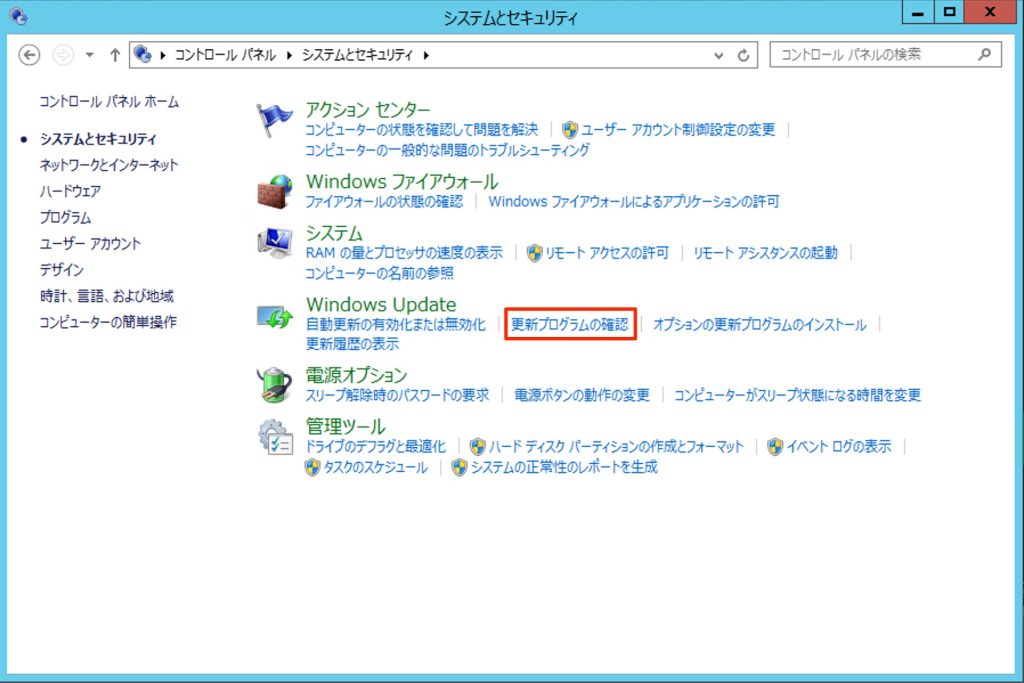Expand arrow before コントロール パネル in breadcrumb
The height and width of the screenshot is (683, 1024).
pyautogui.click(x=163, y=55)
